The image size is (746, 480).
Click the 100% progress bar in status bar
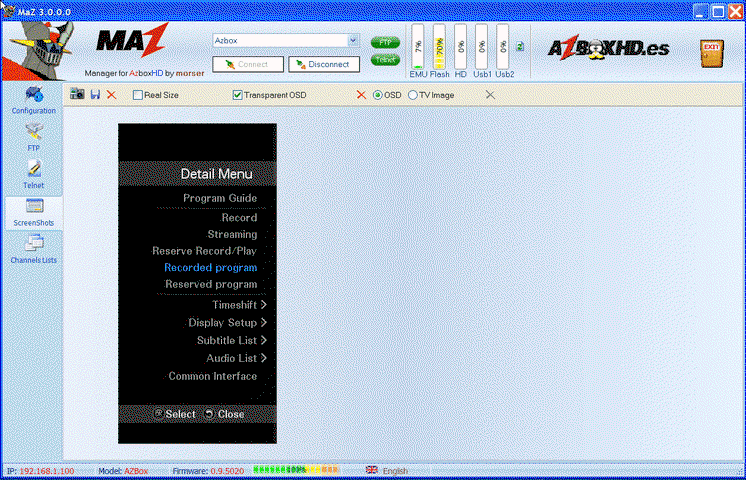tap(296, 470)
